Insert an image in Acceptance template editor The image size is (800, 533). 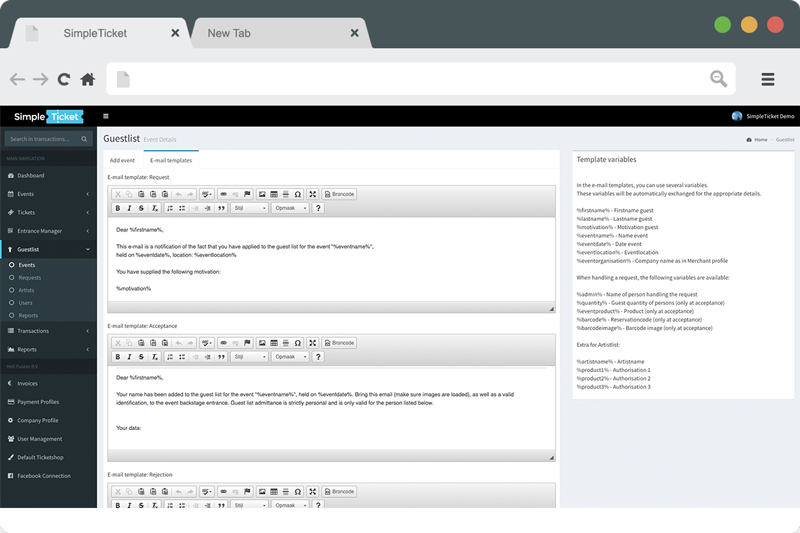click(262, 343)
